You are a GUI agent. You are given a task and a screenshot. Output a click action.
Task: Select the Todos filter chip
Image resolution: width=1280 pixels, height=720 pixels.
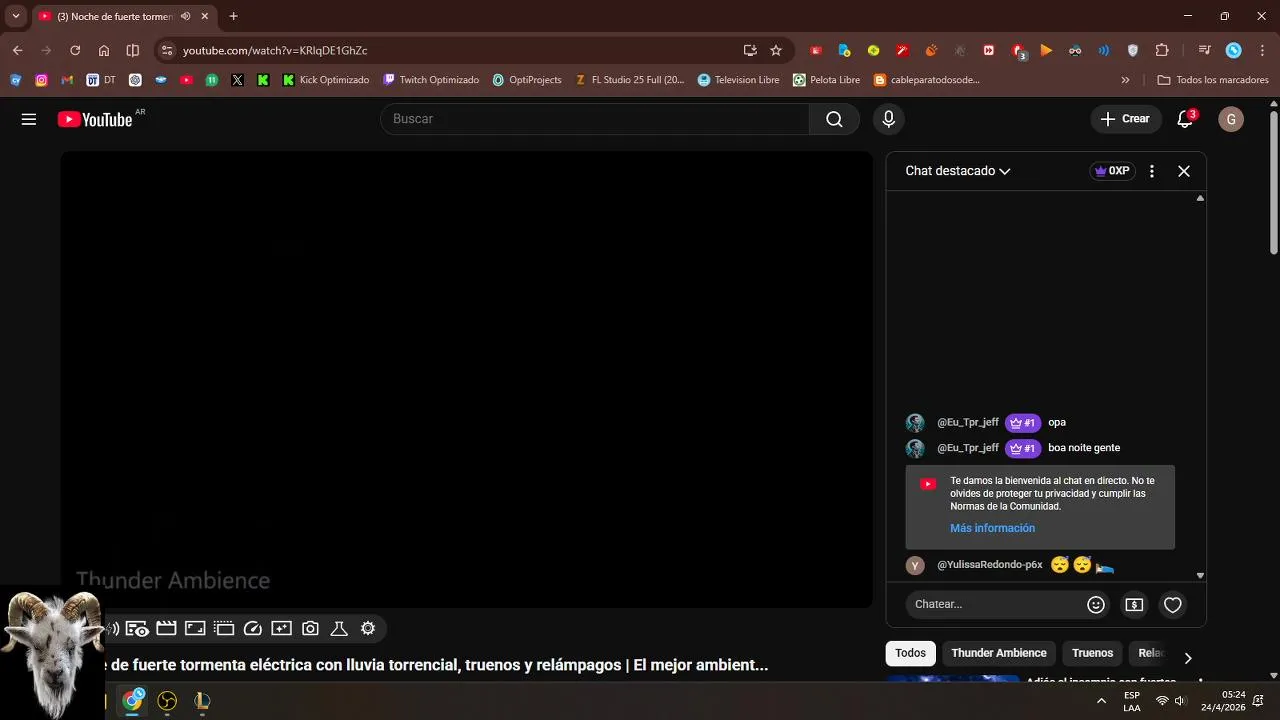pos(910,653)
